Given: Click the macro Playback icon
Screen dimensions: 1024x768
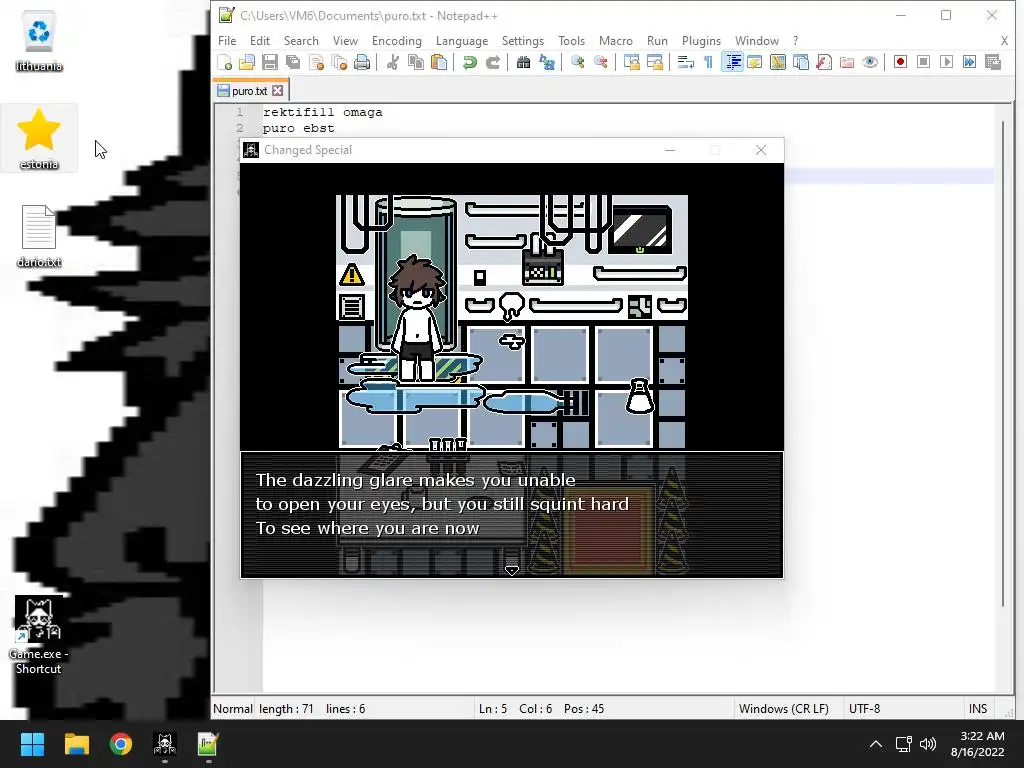Looking at the screenshot, I should pos(946,62).
